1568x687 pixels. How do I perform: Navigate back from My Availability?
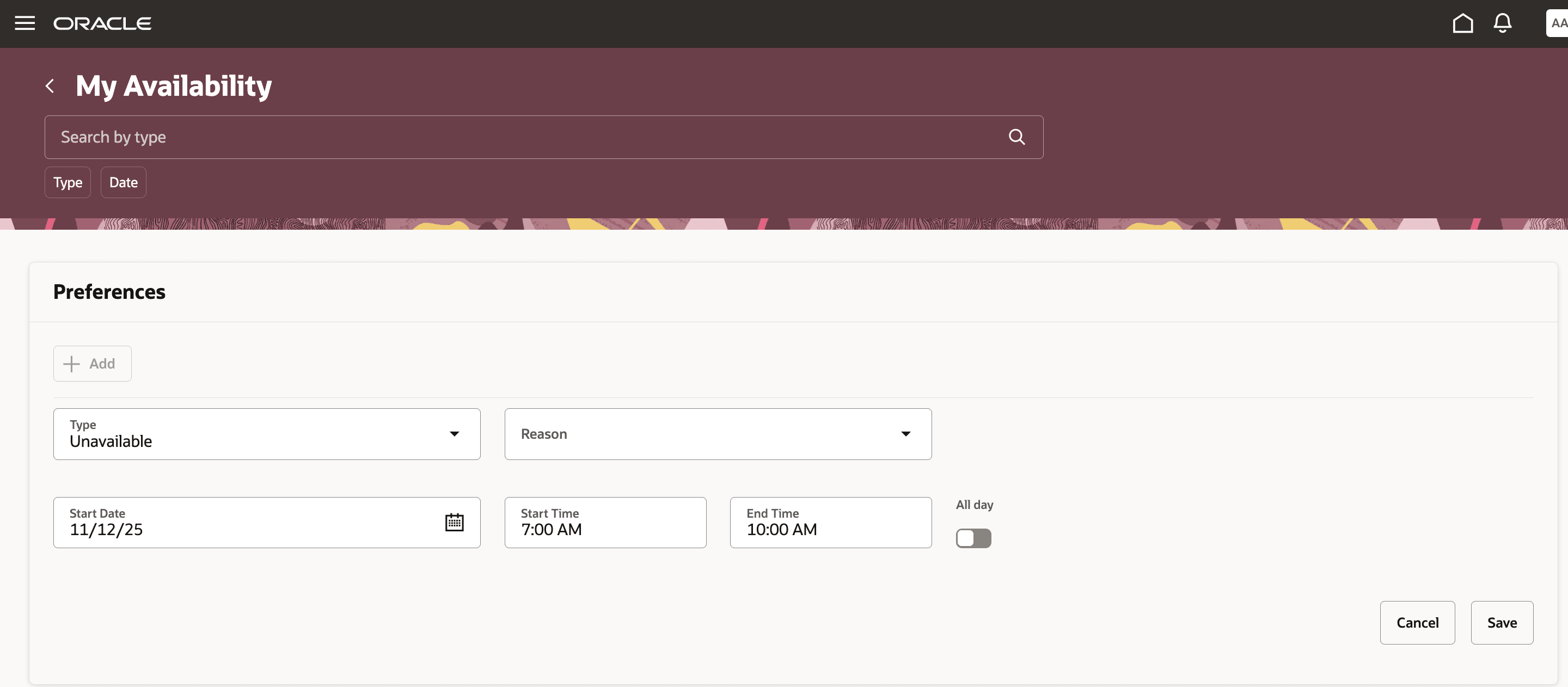click(50, 86)
